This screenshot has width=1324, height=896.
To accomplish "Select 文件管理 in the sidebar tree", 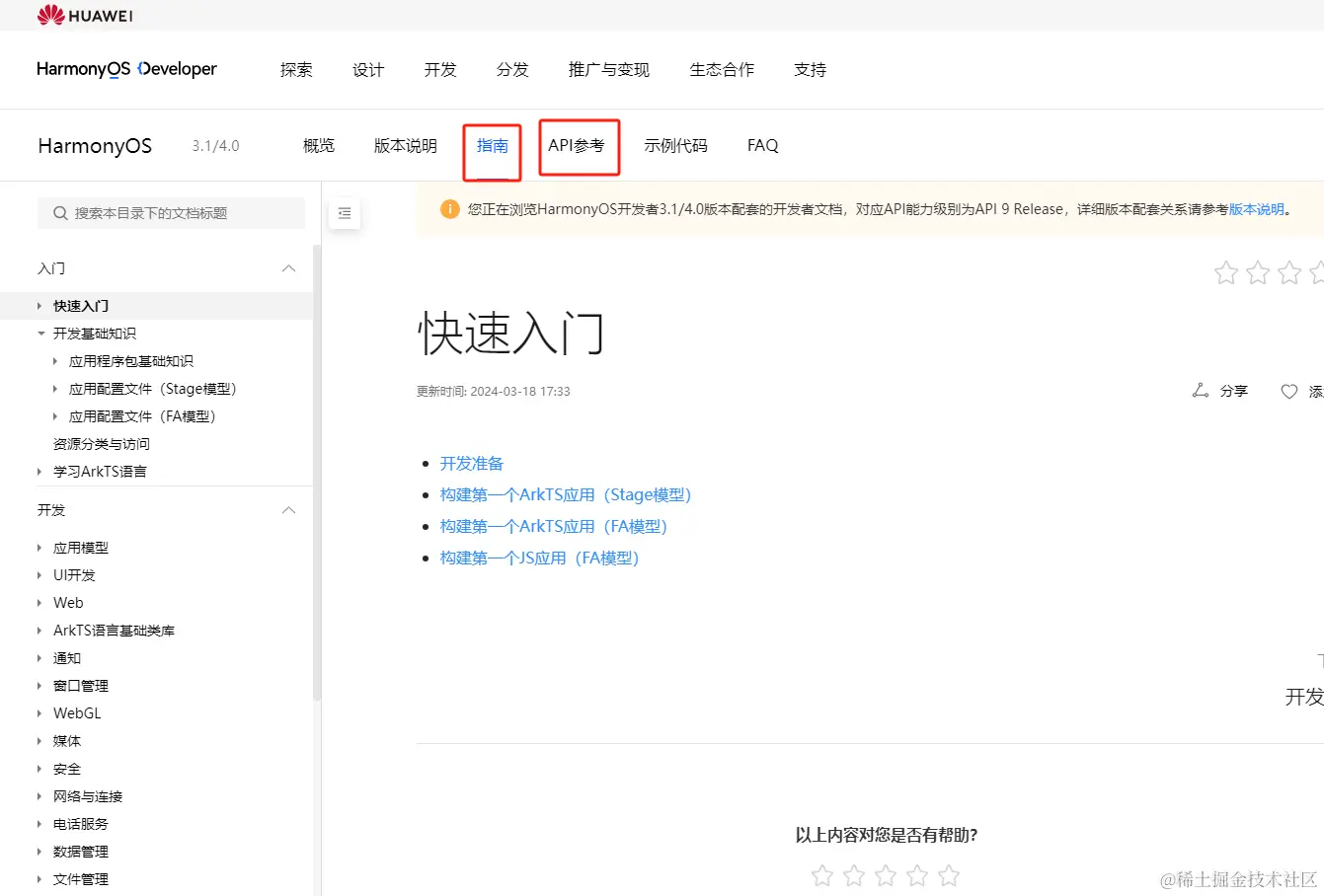I will point(81,879).
